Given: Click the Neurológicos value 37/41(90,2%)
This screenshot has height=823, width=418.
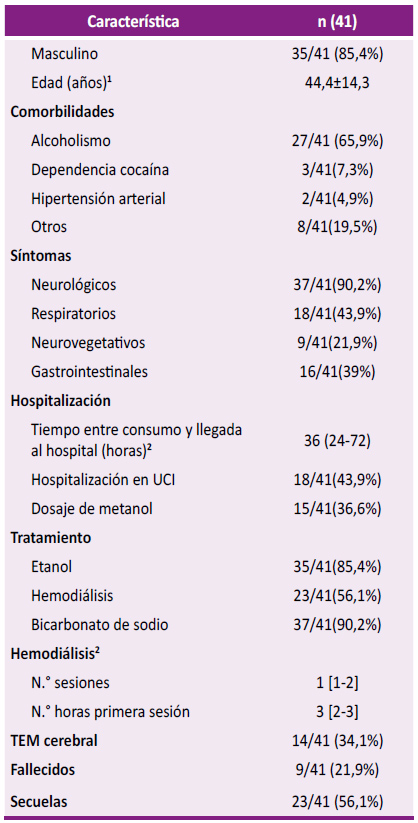Looking at the screenshot, I should [338, 285].
